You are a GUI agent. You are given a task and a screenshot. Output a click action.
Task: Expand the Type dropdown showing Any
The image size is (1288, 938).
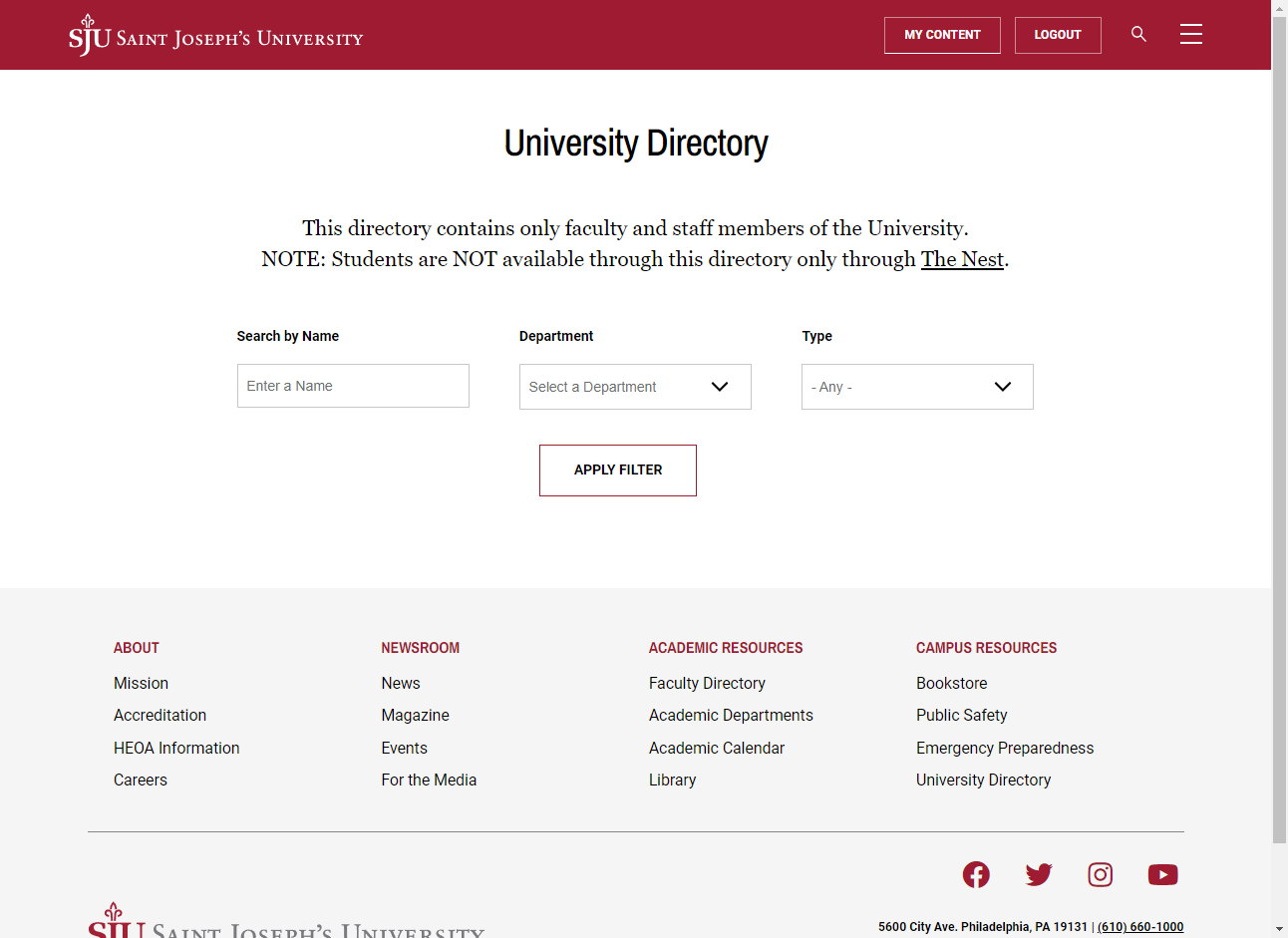point(917,387)
